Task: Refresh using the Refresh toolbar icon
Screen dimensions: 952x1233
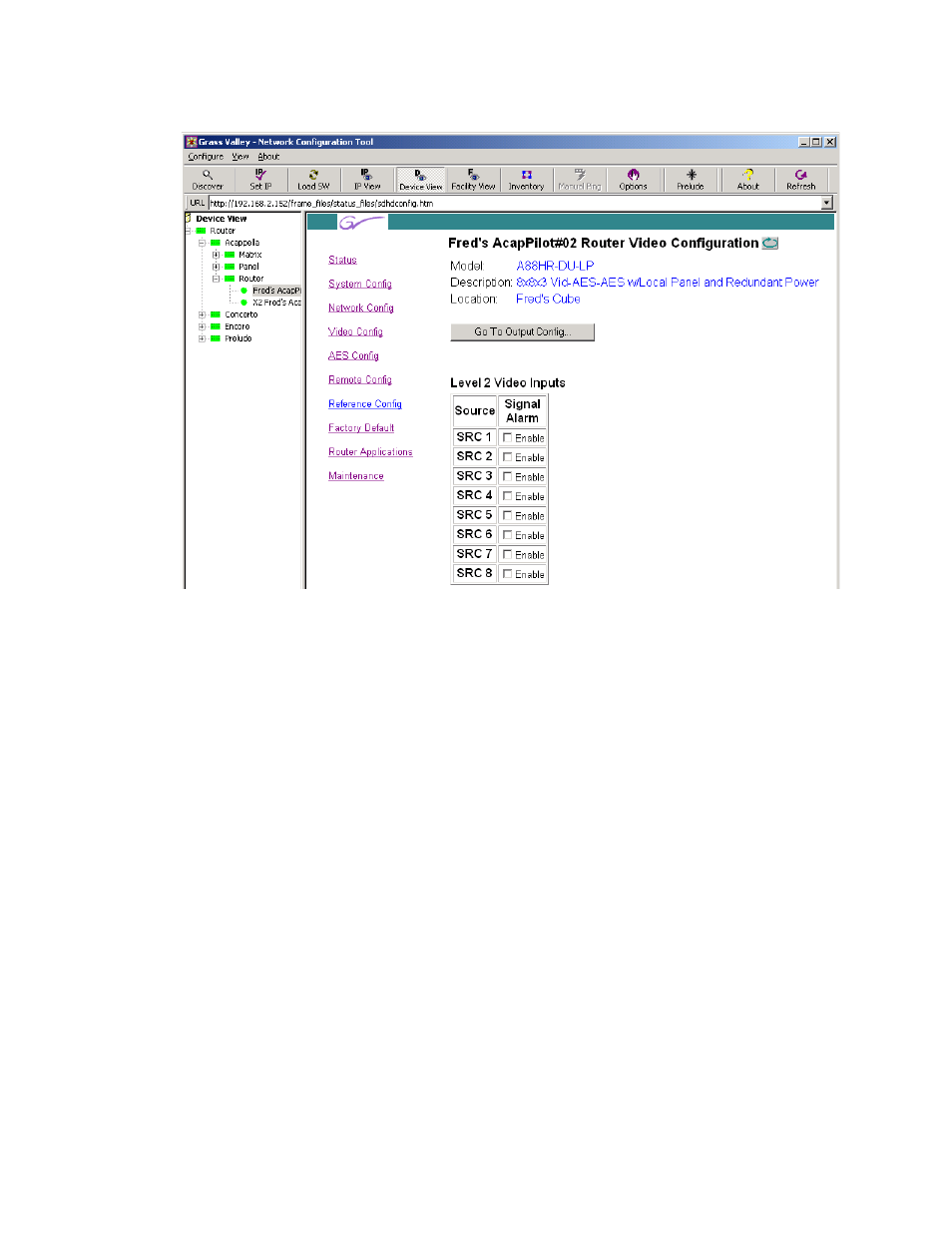Action: (800, 179)
